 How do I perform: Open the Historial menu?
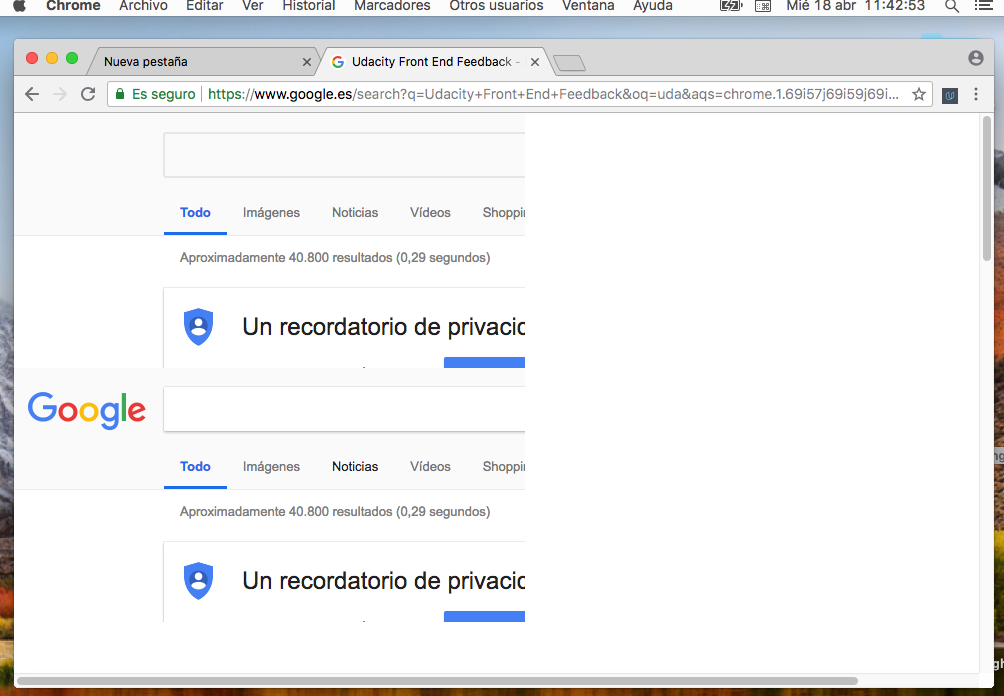[309, 6]
